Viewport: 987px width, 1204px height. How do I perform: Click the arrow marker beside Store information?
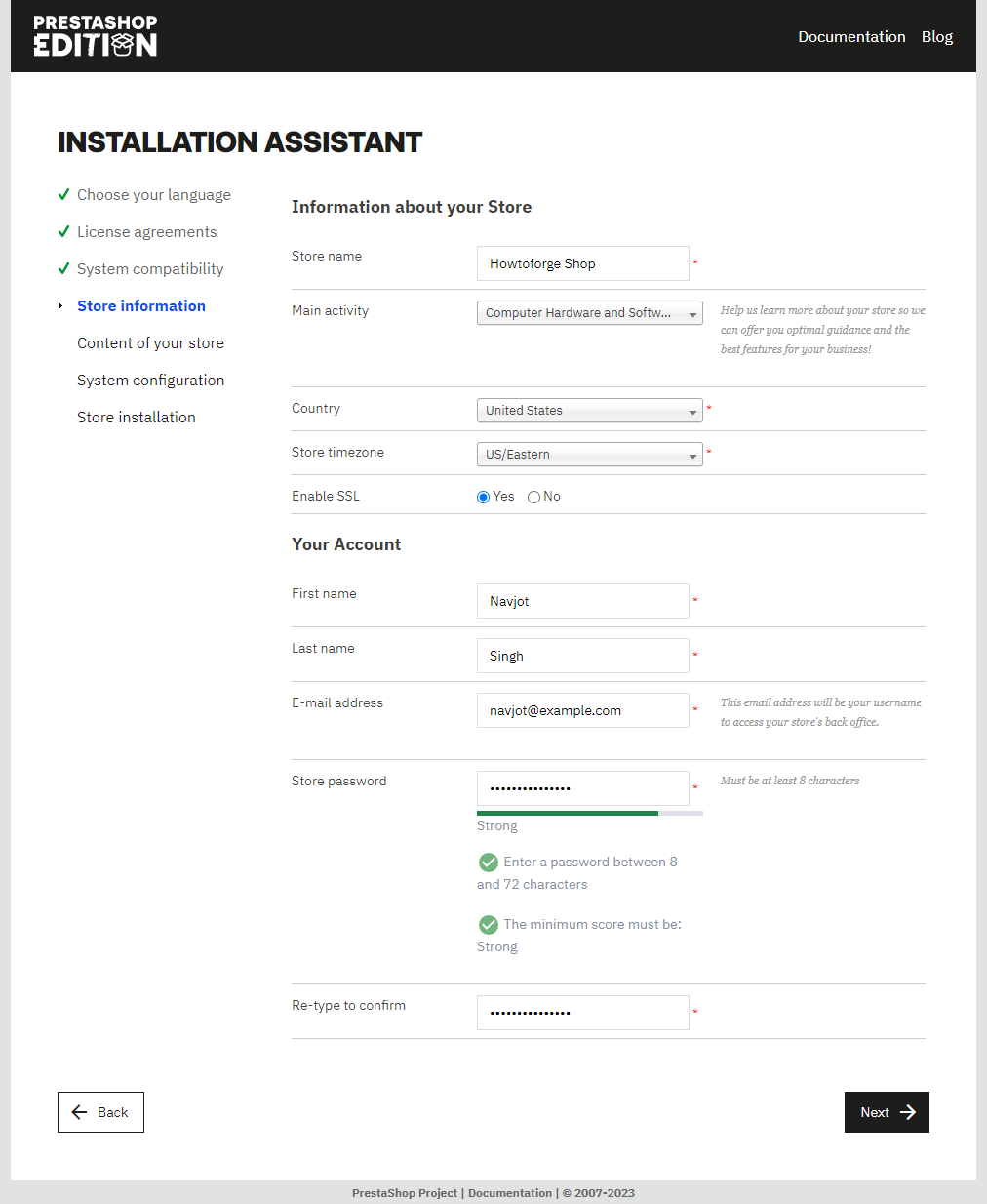[60, 306]
